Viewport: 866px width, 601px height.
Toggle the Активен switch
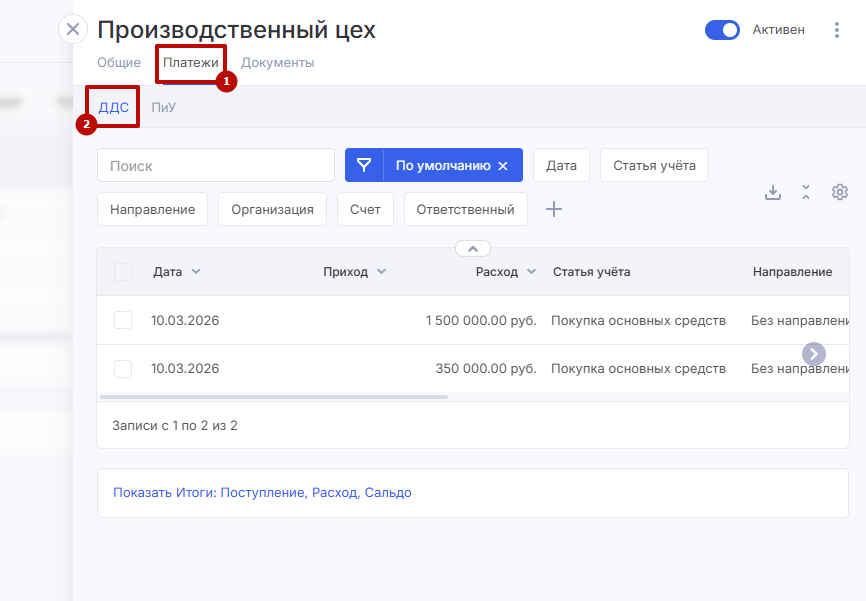pos(722,30)
